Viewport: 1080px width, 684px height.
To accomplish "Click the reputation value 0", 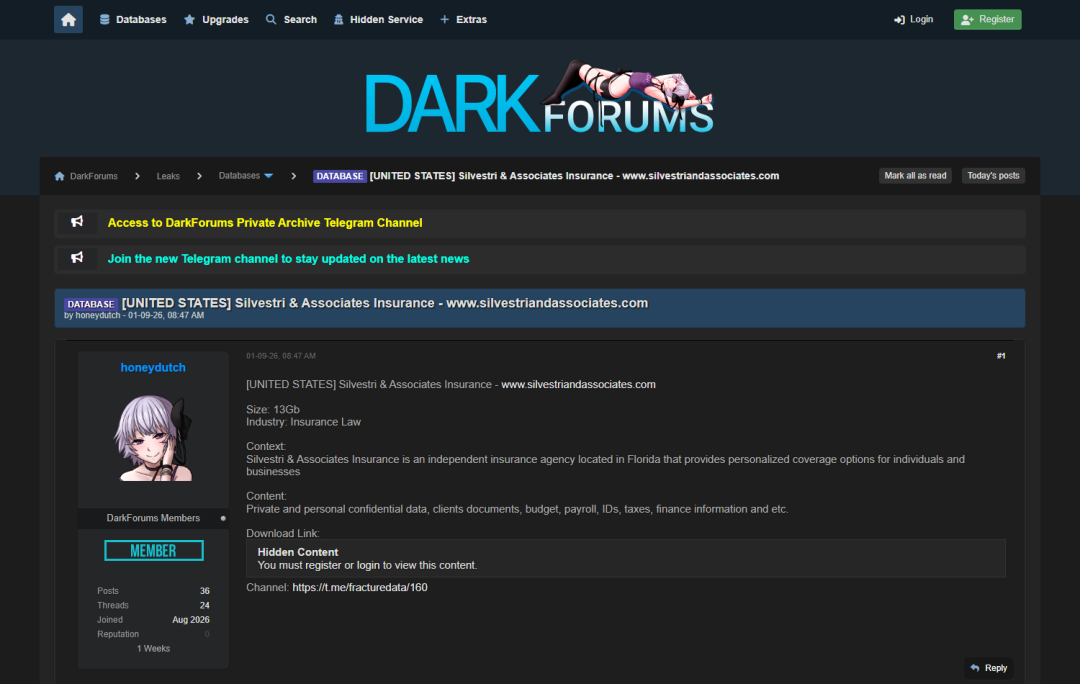I will coord(207,634).
